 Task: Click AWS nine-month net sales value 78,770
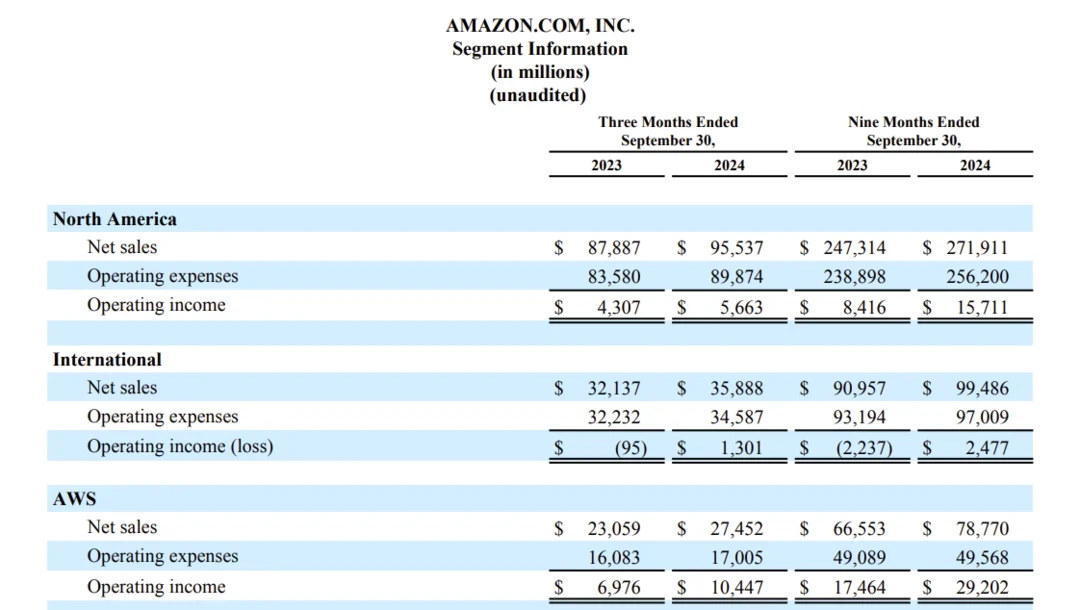coord(982,528)
